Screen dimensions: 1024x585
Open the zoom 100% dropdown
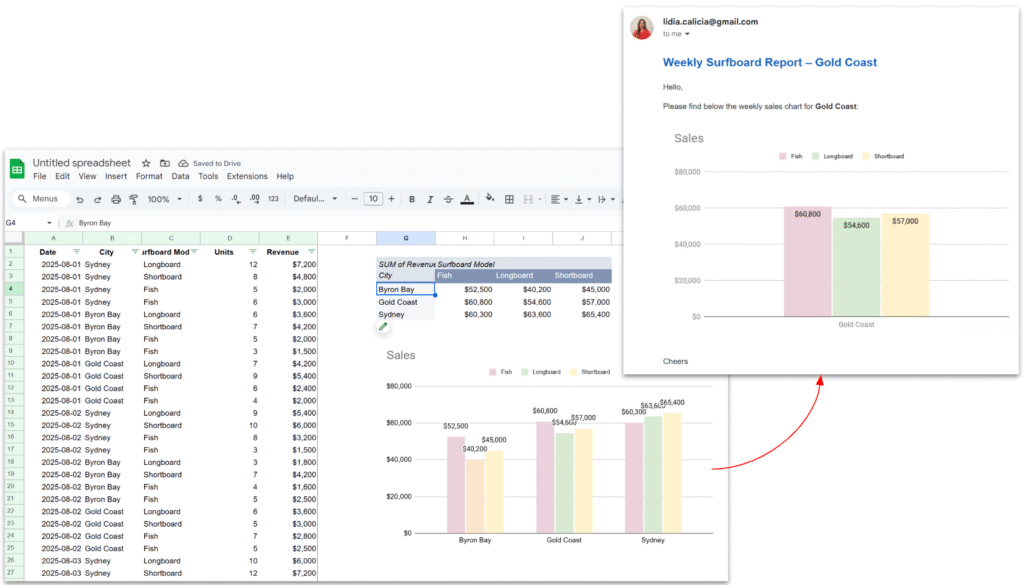(165, 199)
